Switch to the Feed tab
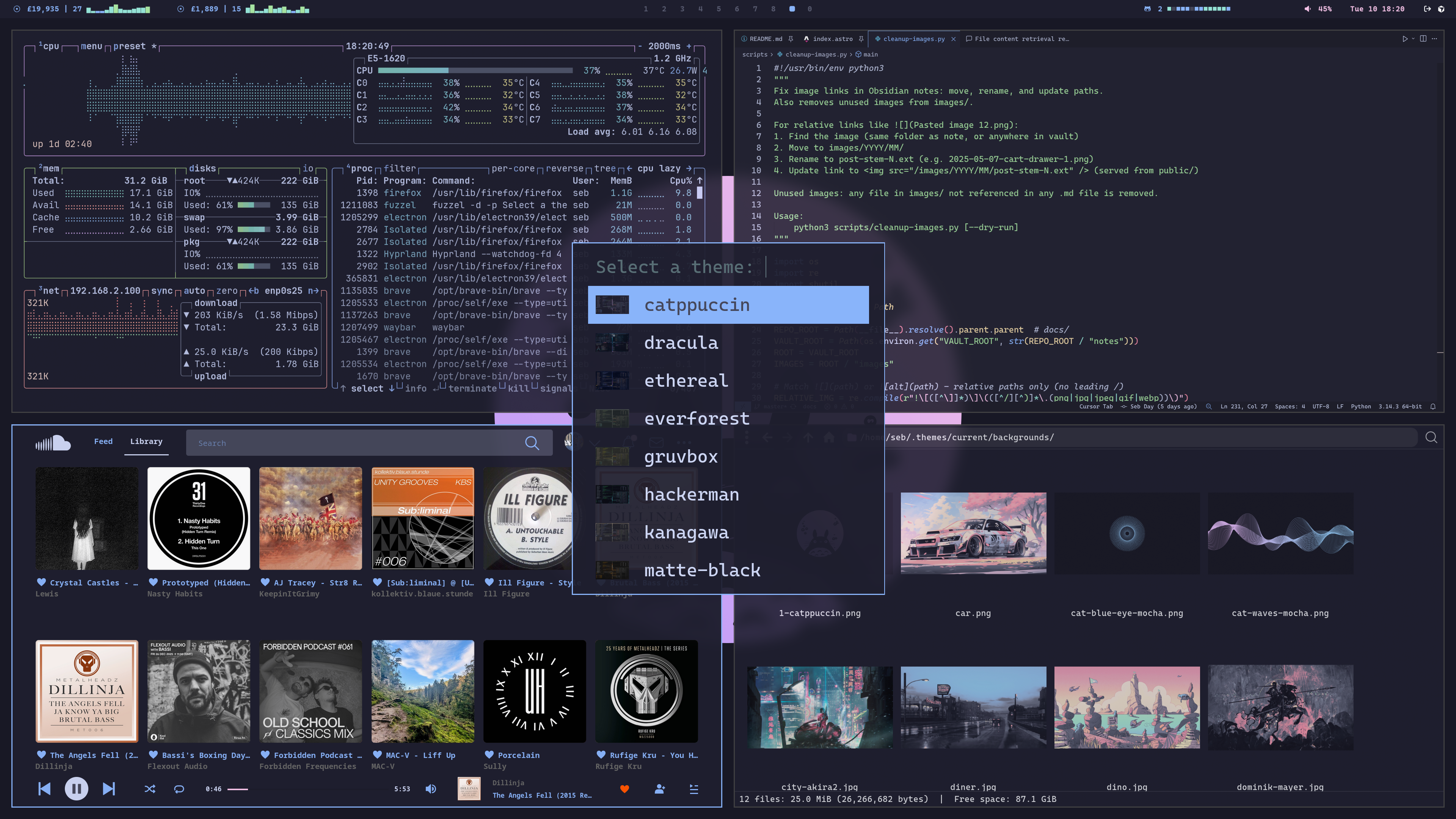The height and width of the screenshot is (819, 1456). click(103, 441)
